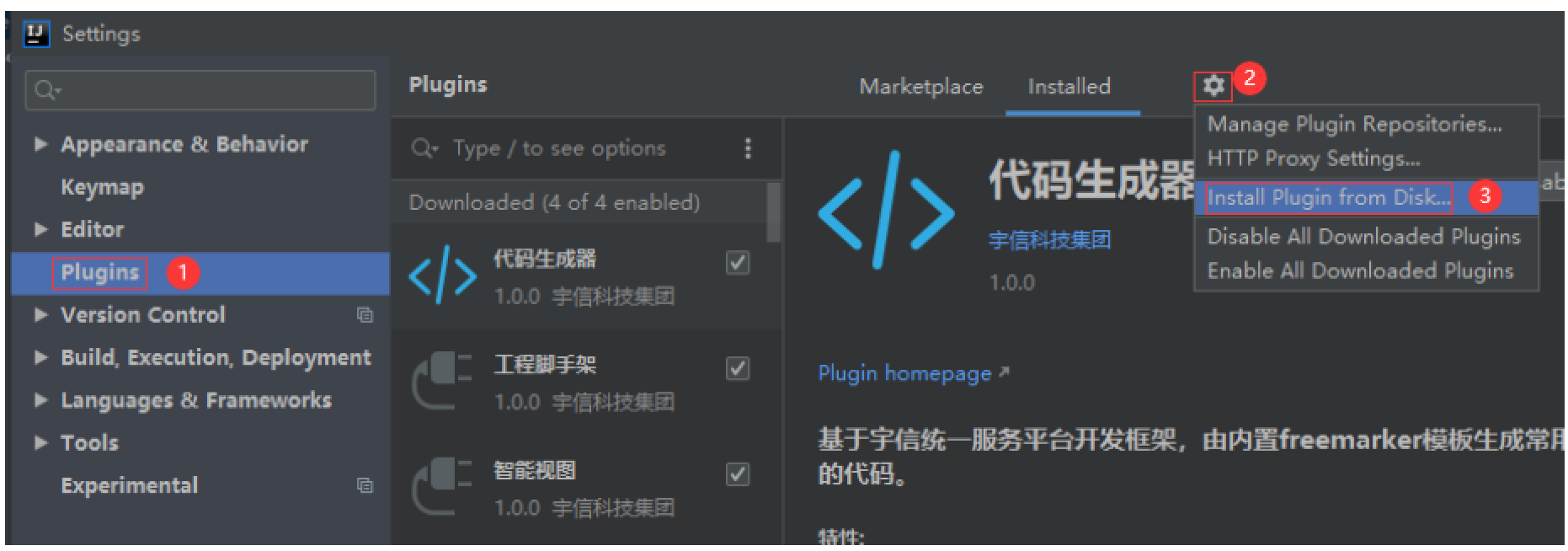Choose Install Plugin from Disk menu item

[x=1328, y=198]
